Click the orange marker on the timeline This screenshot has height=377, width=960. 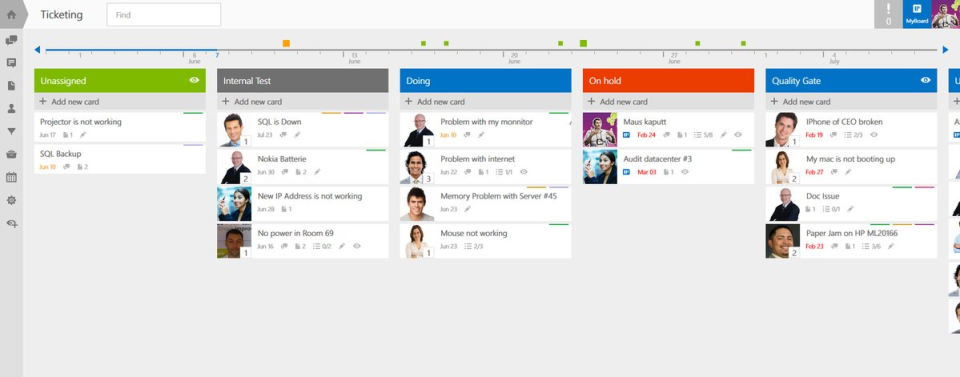point(286,43)
